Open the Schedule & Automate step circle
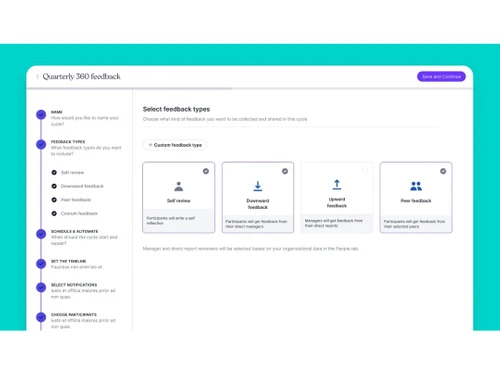 click(41, 234)
